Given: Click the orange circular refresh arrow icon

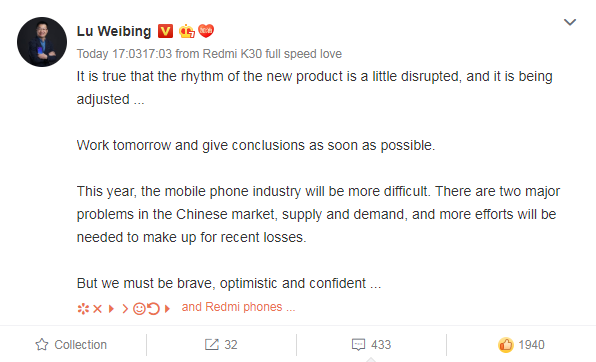Looking at the screenshot, I should tap(153, 308).
